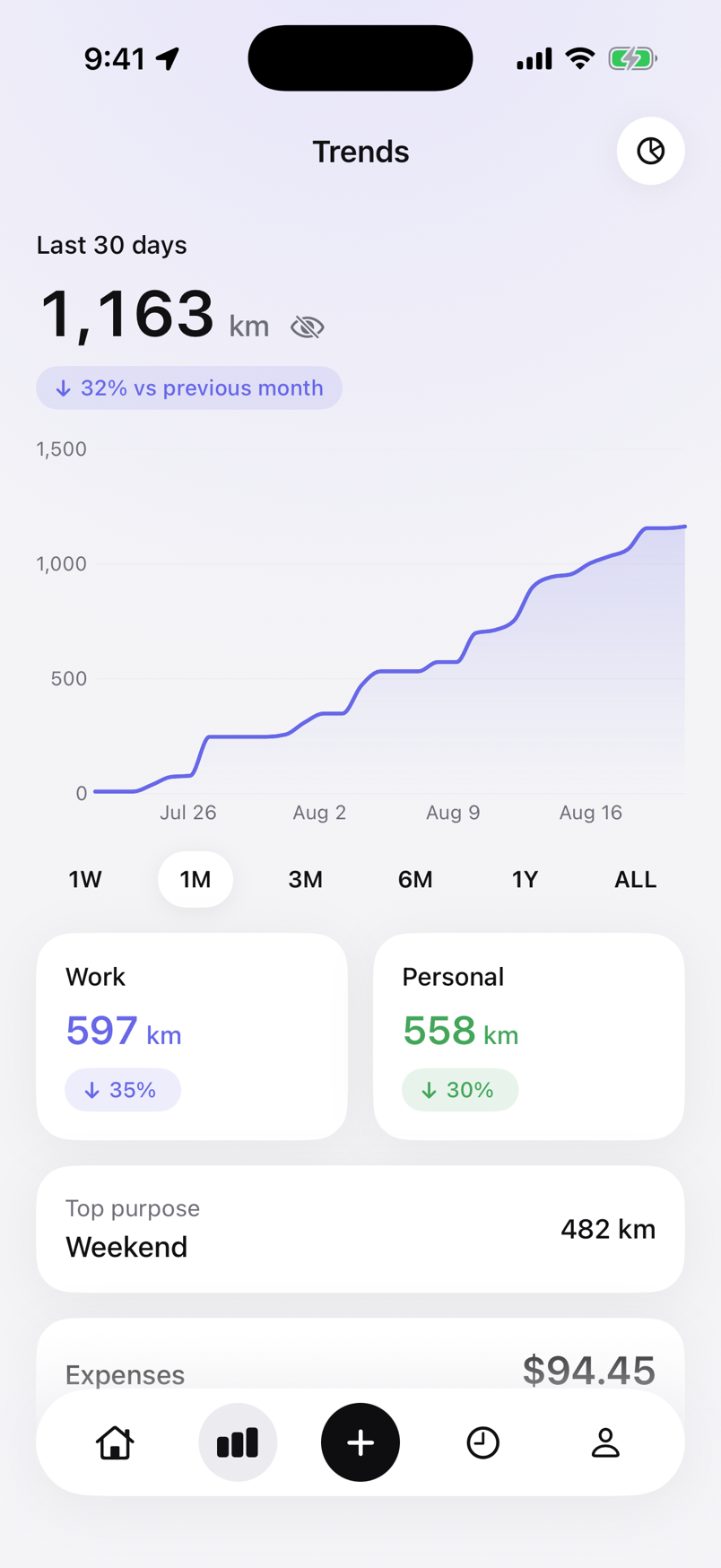Show ALL time data range
The width and height of the screenshot is (721, 1568).
(635, 879)
